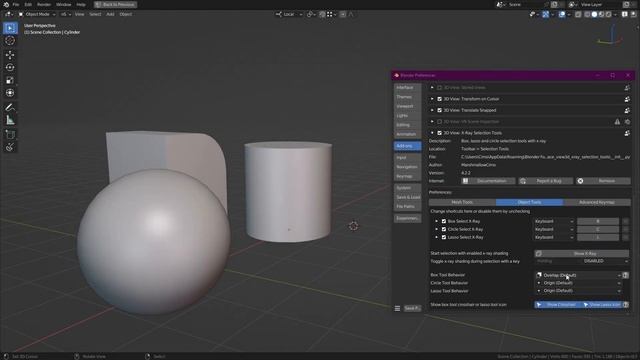Open the DISABLED toggle key dropdown

pos(581,261)
